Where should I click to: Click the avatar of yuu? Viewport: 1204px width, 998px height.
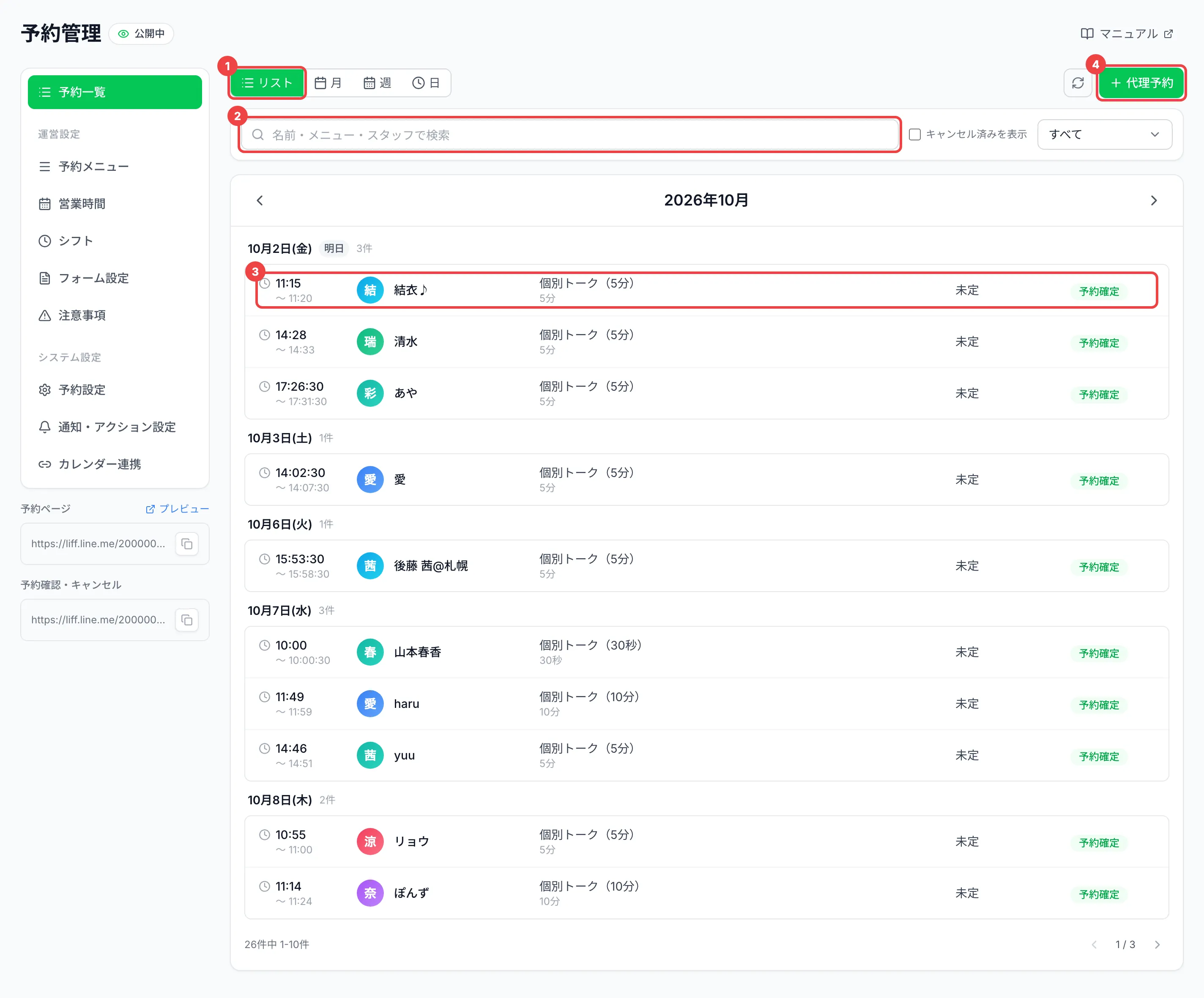(370, 755)
